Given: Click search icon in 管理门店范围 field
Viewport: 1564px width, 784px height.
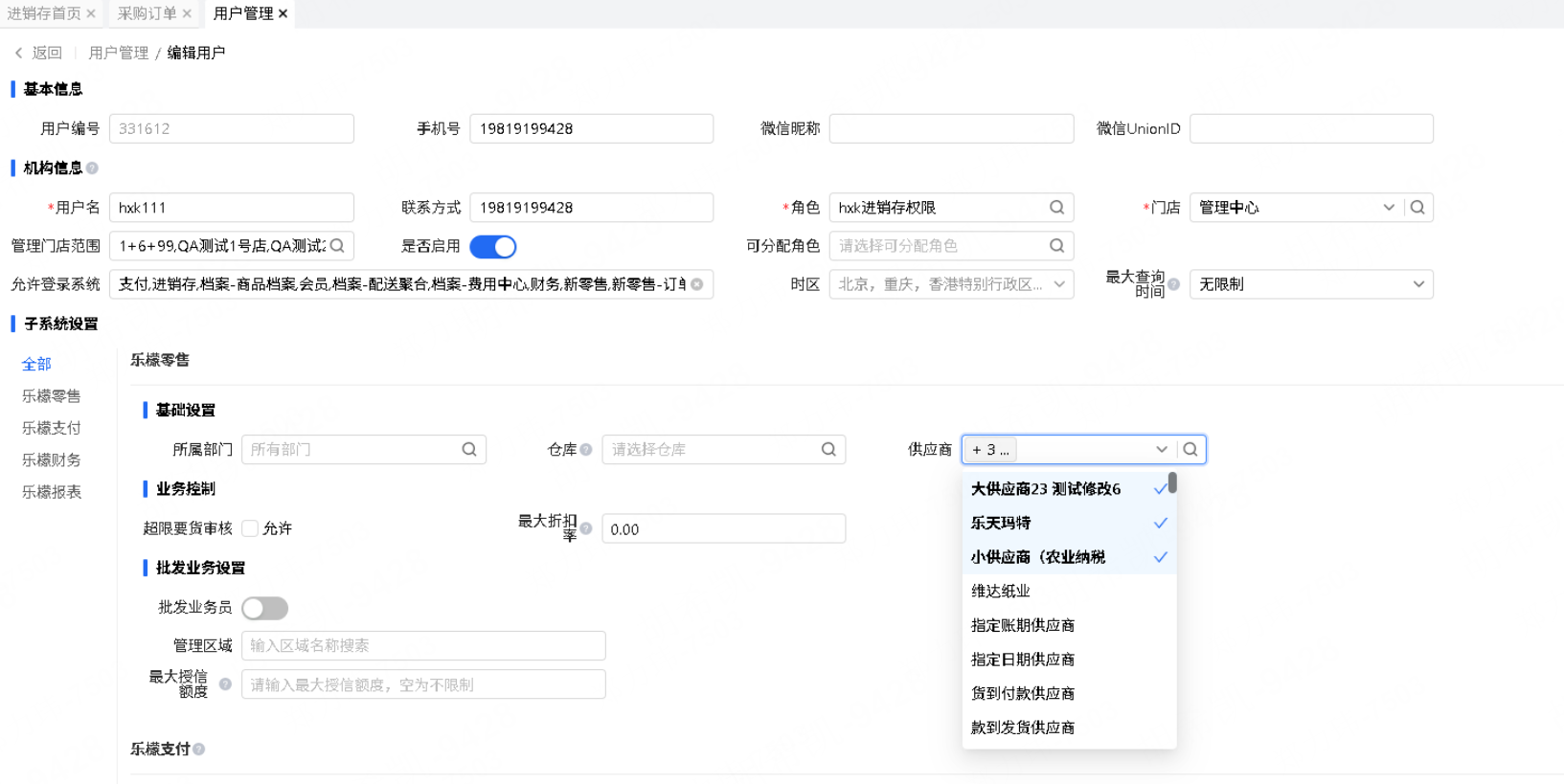Looking at the screenshot, I should coord(337,246).
